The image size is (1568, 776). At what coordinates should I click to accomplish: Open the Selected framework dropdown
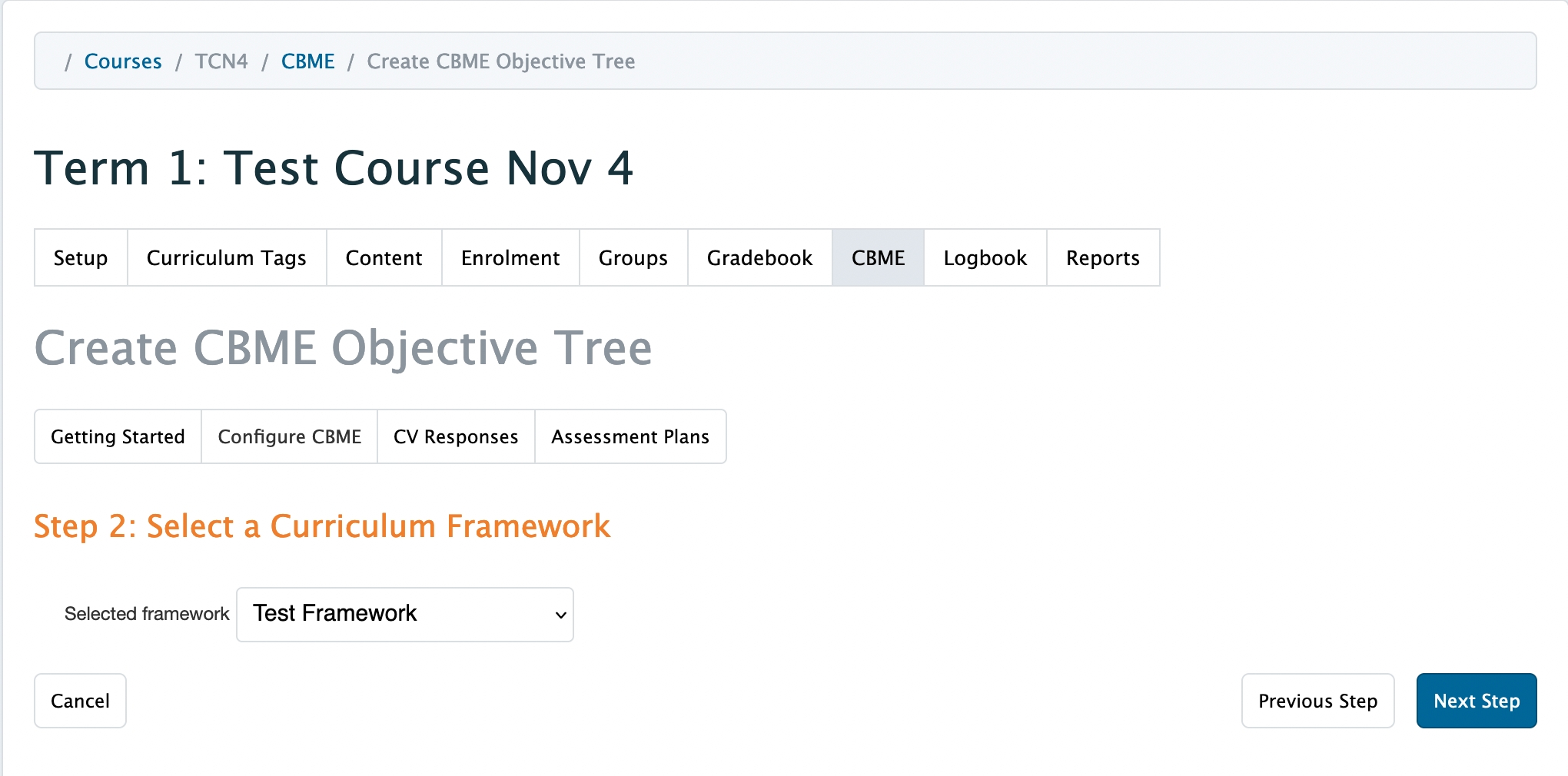coord(405,614)
